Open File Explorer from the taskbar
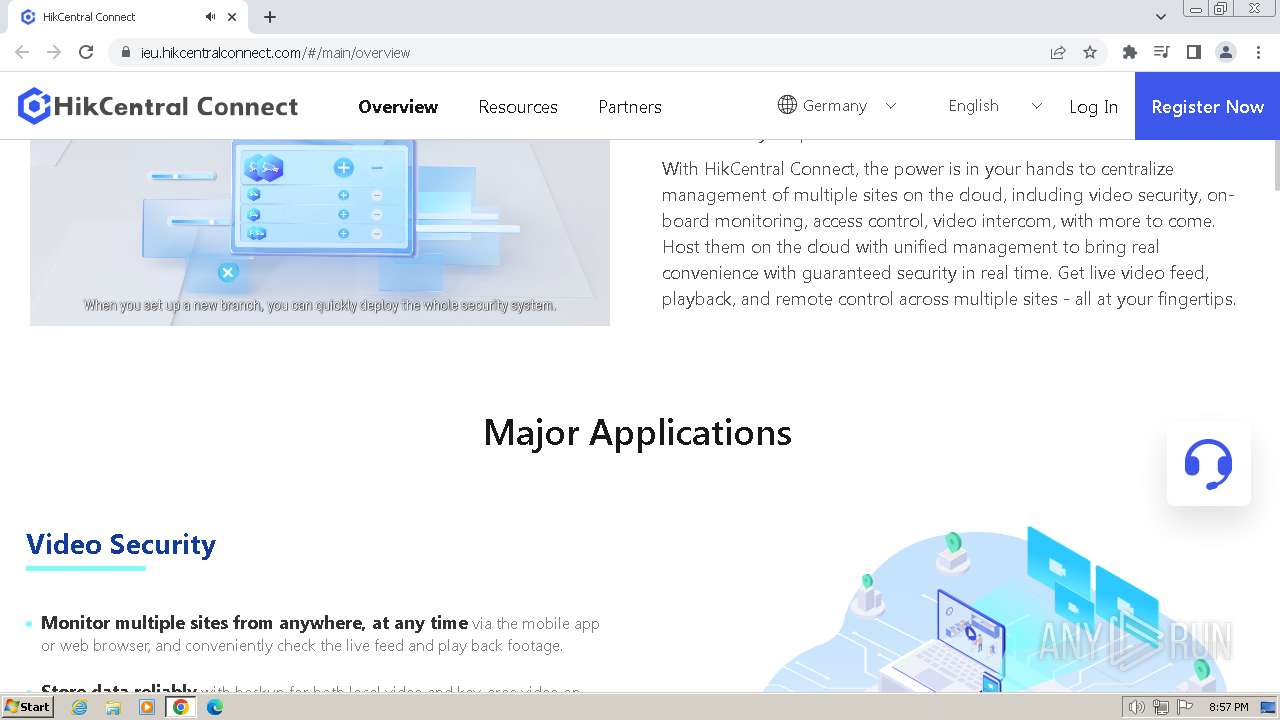The height and width of the screenshot is (720, 1280). (113, 707)
